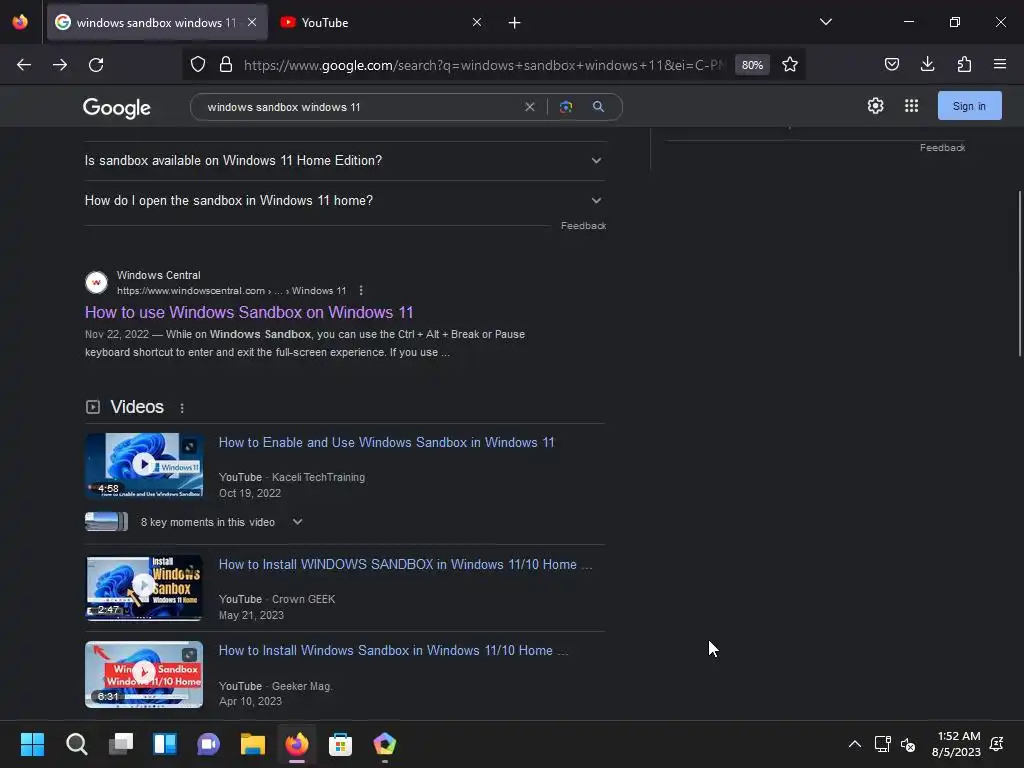Viewport: 1024px width, 768px height.
Task: Search by image with Google Lens
Action: [x=566, y=106]
